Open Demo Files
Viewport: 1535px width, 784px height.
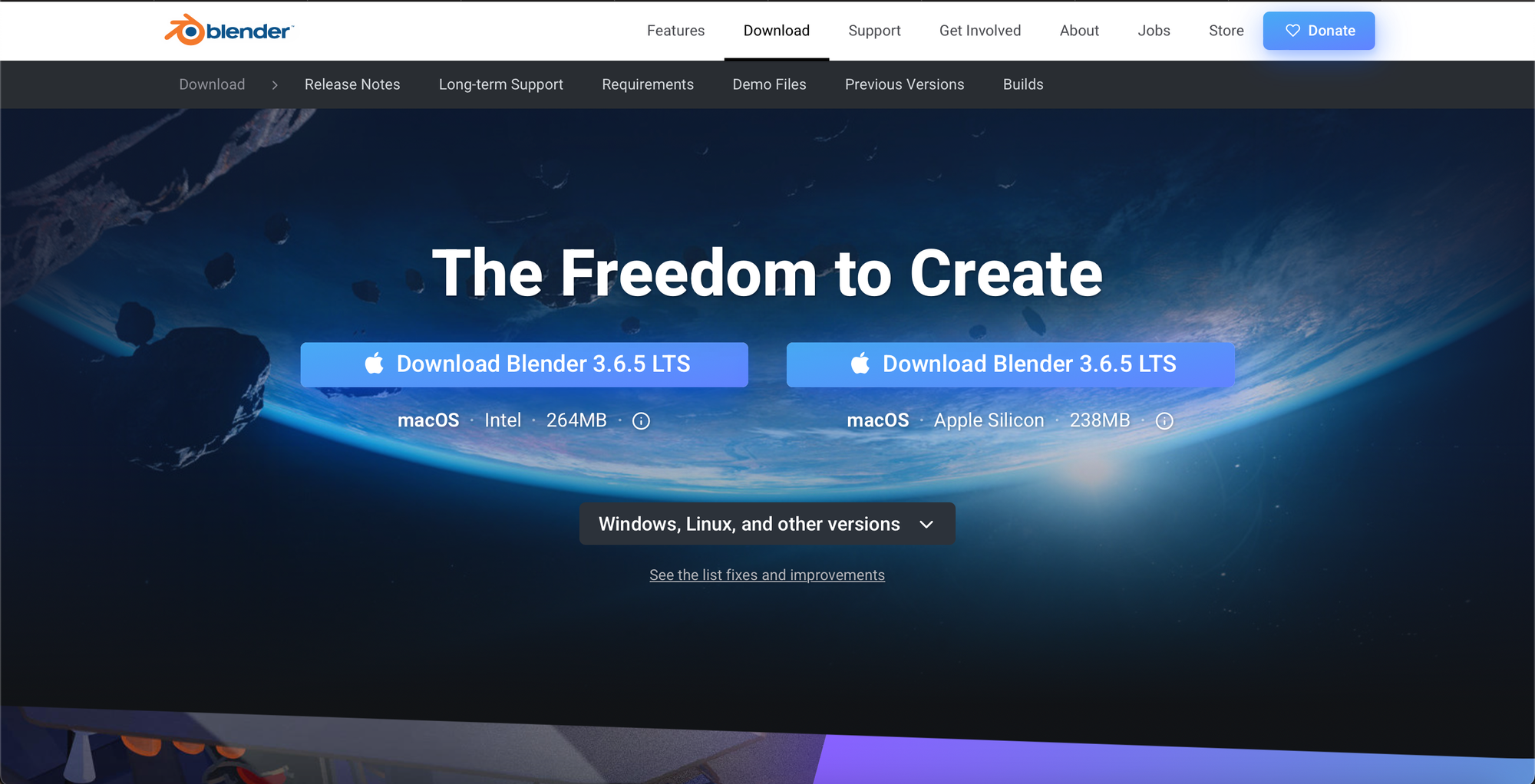[x=769, y=84]
